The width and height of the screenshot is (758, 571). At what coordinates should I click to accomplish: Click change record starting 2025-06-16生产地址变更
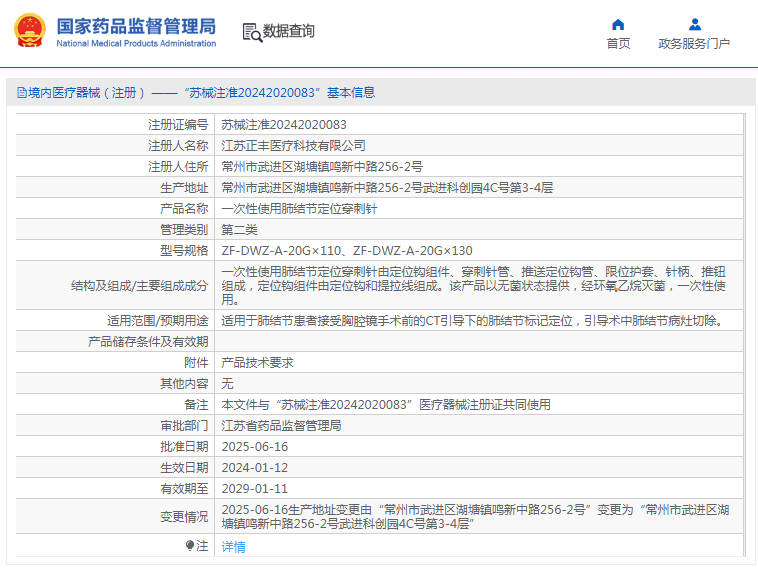(475, 517)
